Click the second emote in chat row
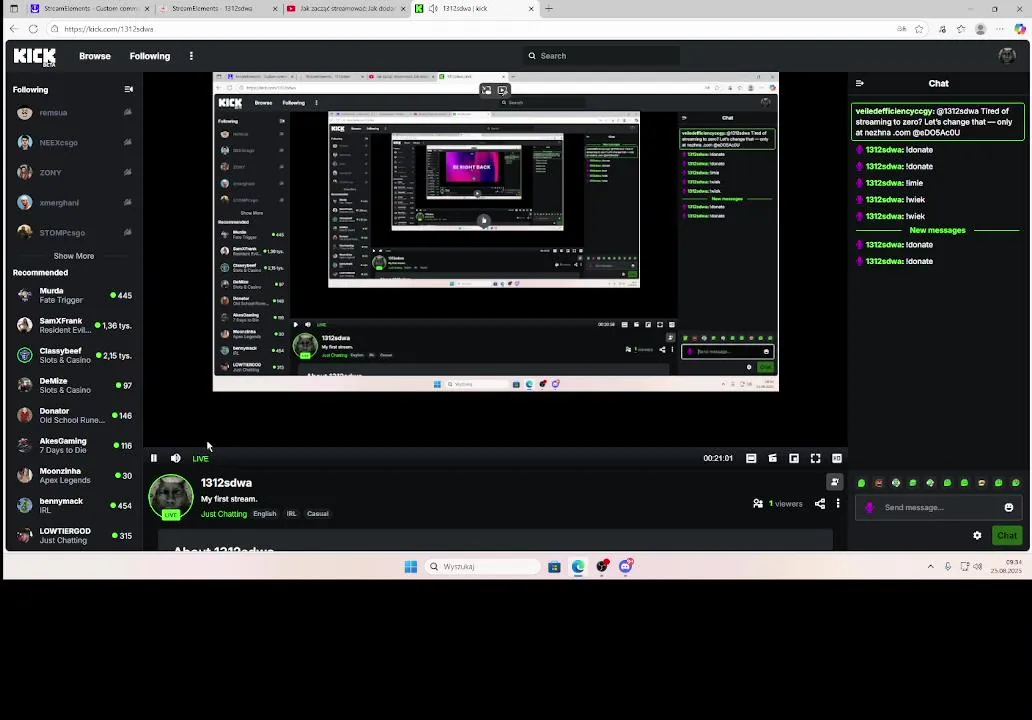The width and height of the screenshot is (1032, 720). [x=879, y=483]
